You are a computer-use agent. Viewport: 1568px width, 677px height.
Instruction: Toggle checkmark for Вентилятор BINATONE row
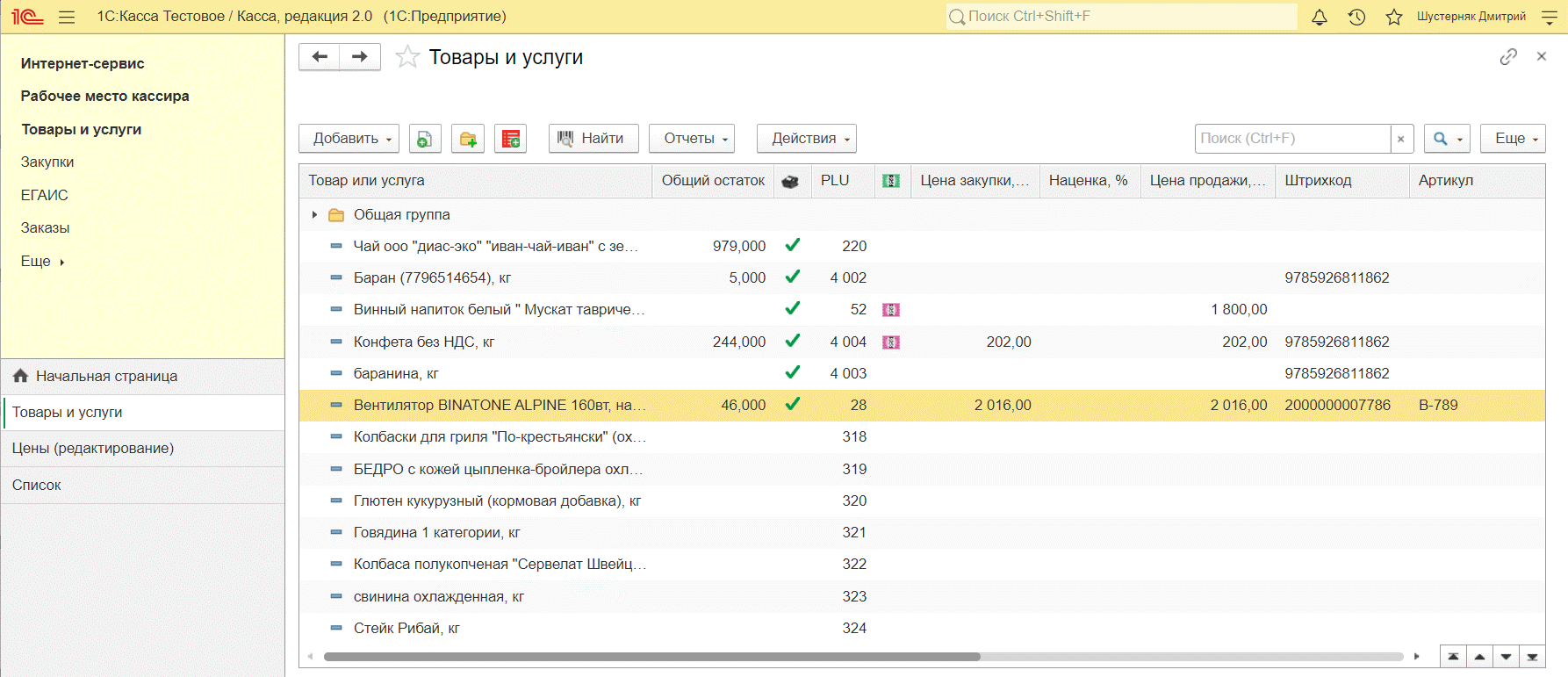coord(792,405)
